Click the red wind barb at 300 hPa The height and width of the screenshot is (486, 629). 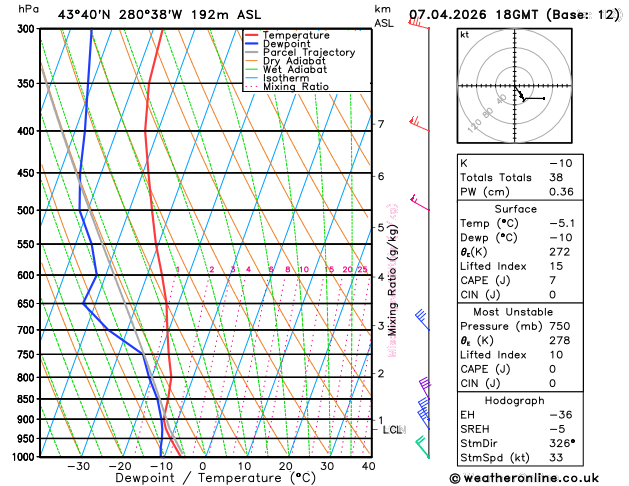pyautogui.click(x=419, y=23)
